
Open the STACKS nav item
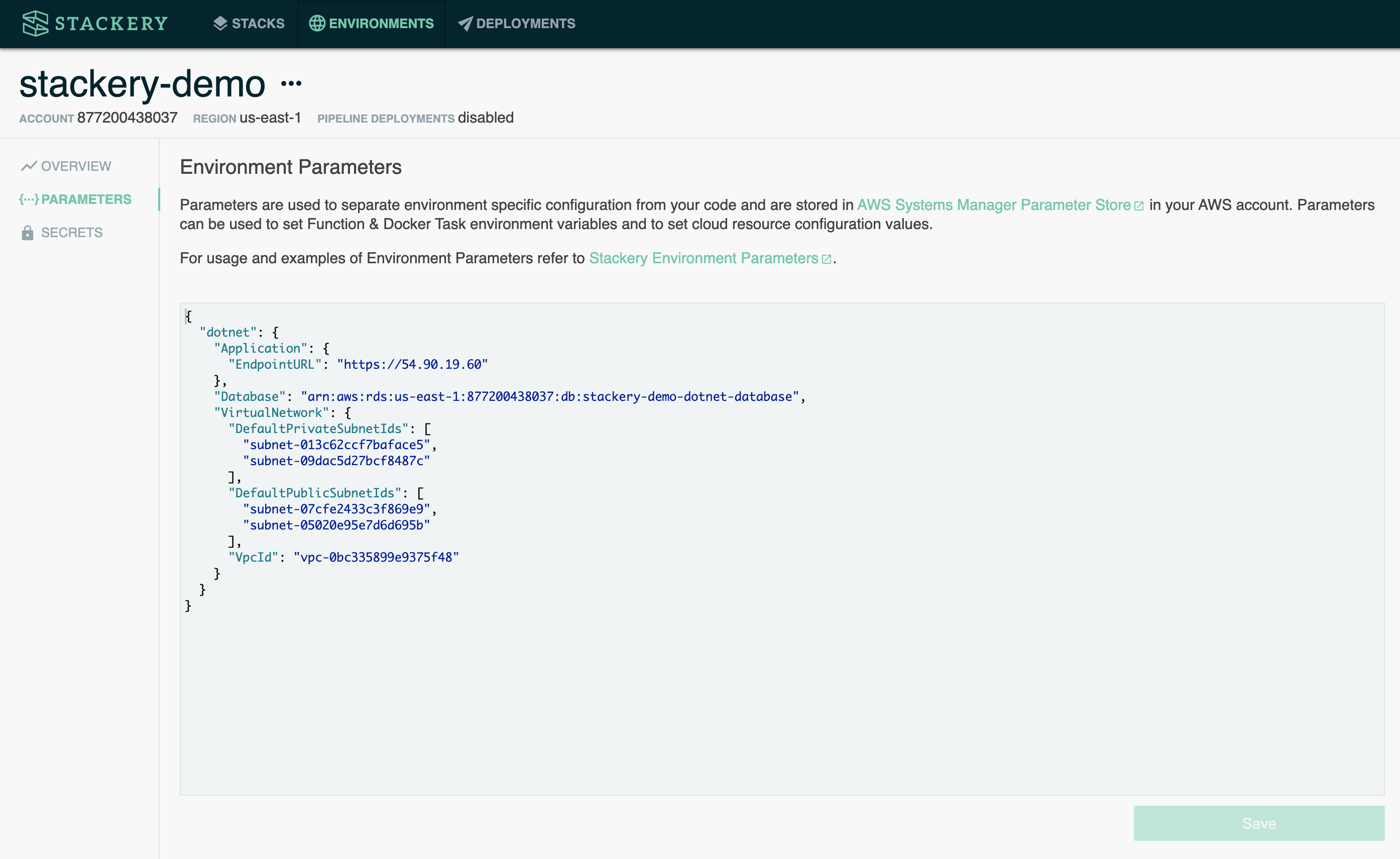point(249,23)
